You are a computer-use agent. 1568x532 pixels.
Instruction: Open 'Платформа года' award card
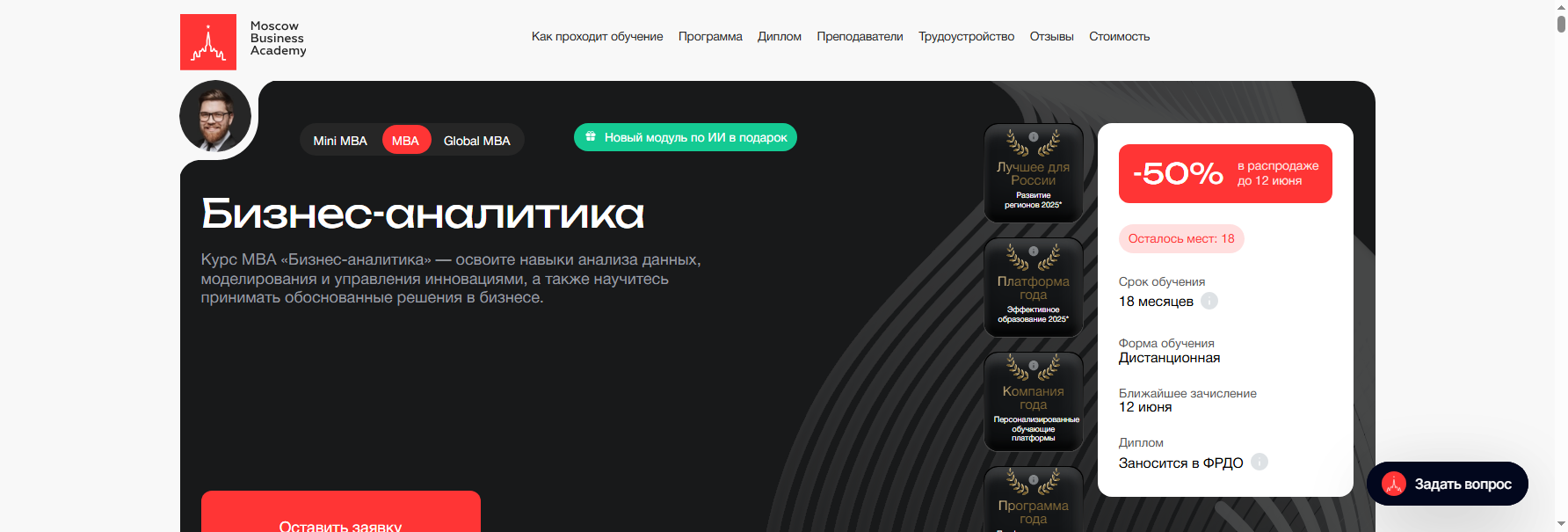pos(1033,287)
